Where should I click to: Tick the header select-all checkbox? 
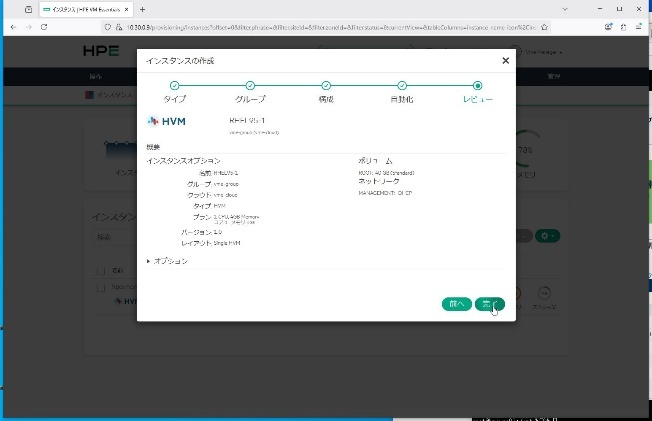point(100,269)
